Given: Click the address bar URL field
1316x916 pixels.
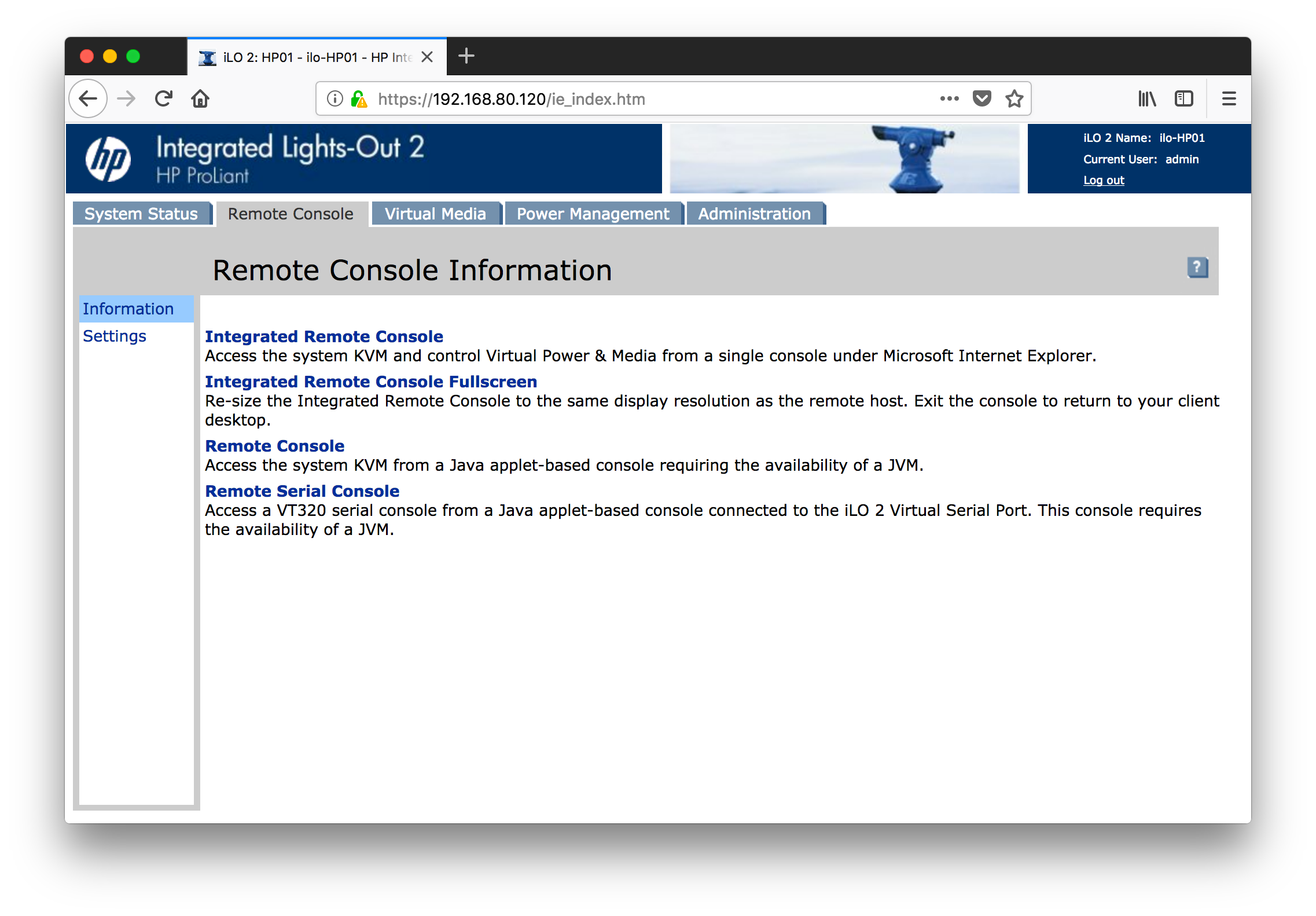Looking at the screenshot, I should tap(637, 99).
